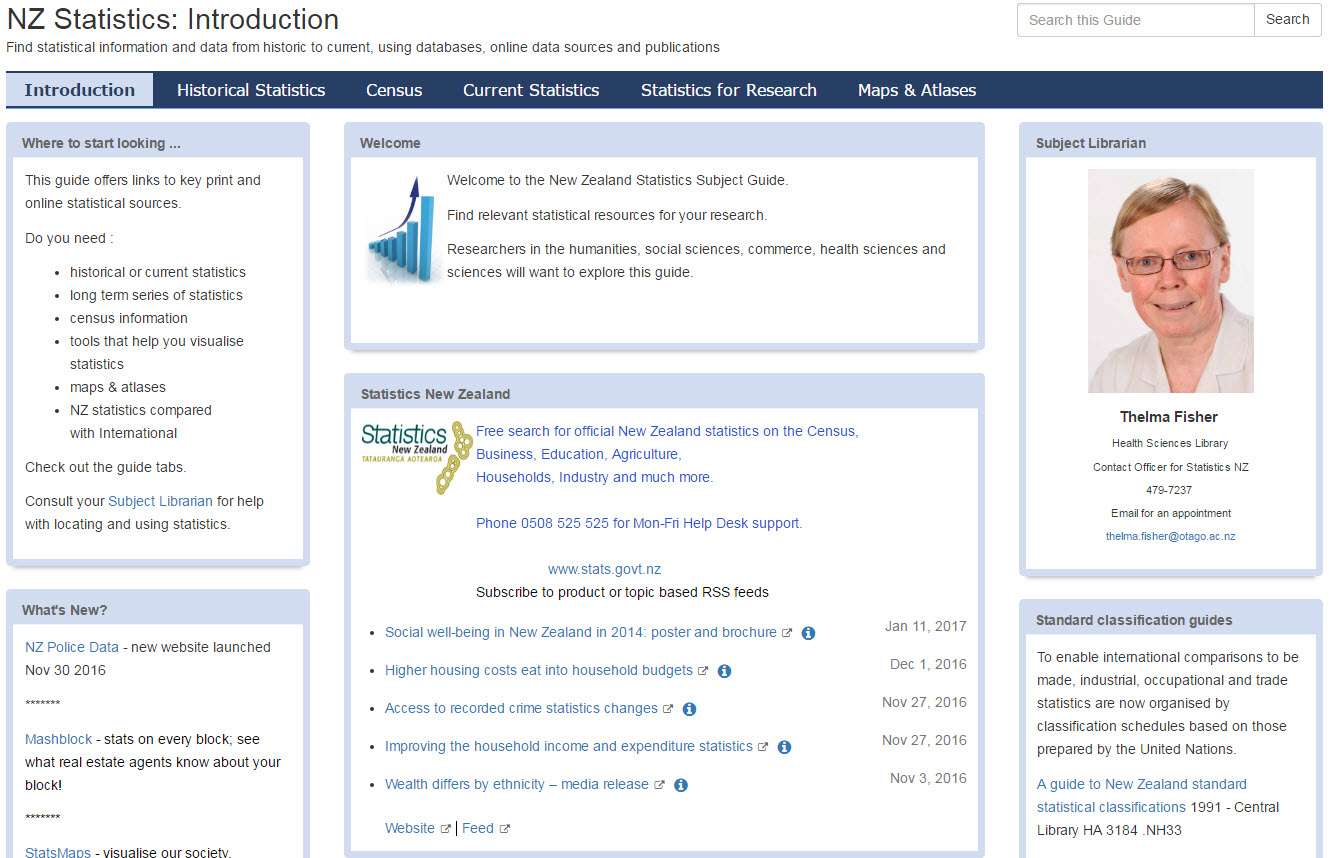Click the Statistics New Zealand logo
The image size is (1331, 858).
416,457
